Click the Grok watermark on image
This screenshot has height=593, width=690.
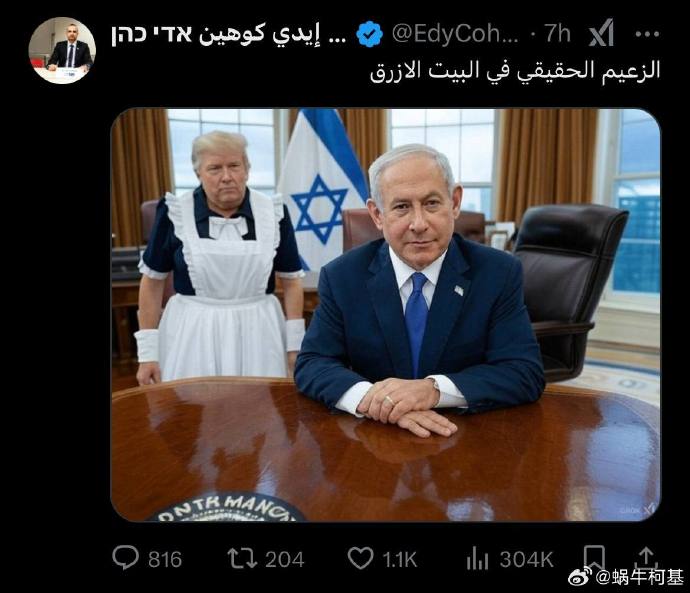[x=638, y=509]
